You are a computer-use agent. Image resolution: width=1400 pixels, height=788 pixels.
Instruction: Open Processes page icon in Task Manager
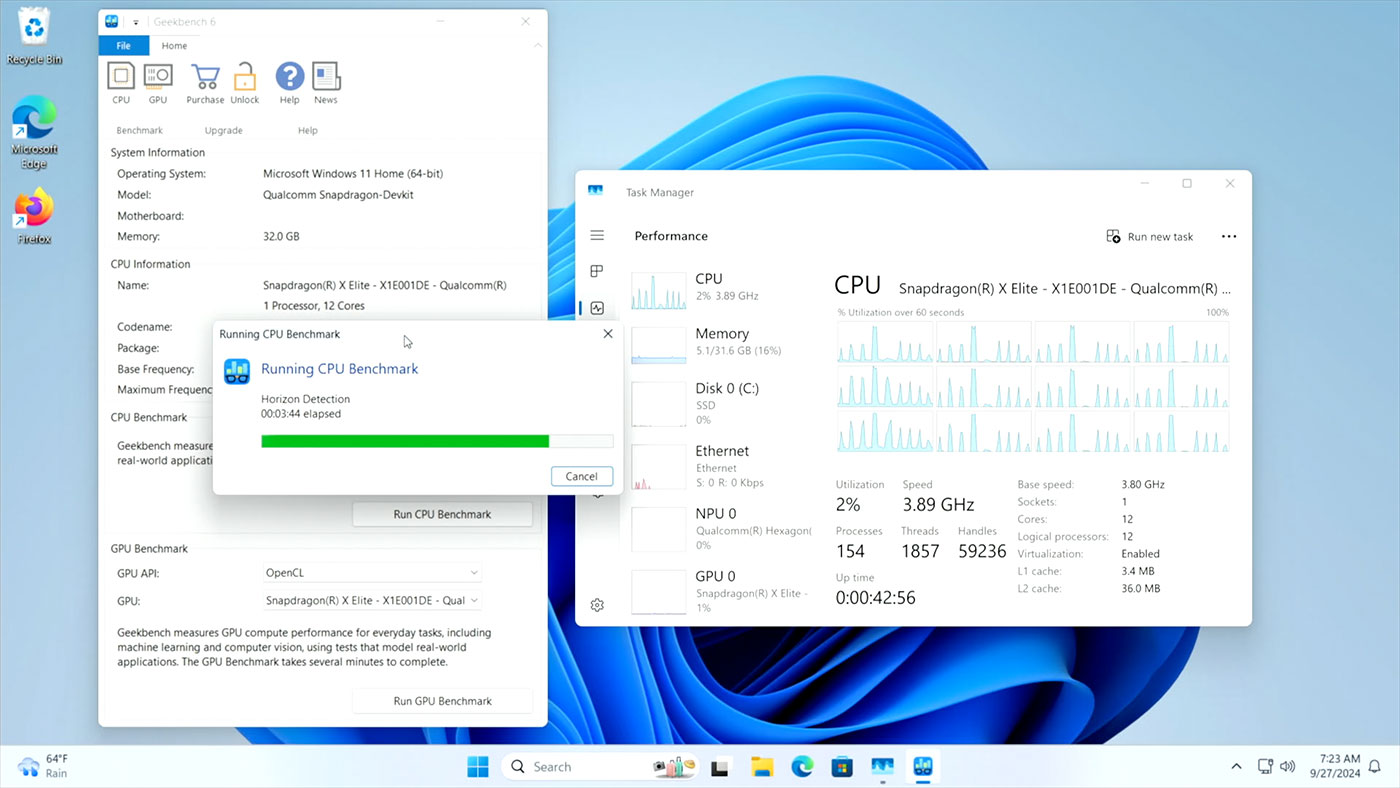click(597, 272)
